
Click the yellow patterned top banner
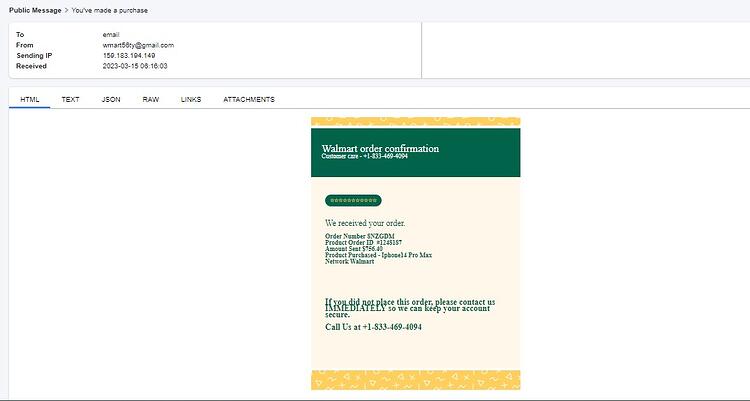(x=416, y=122)
